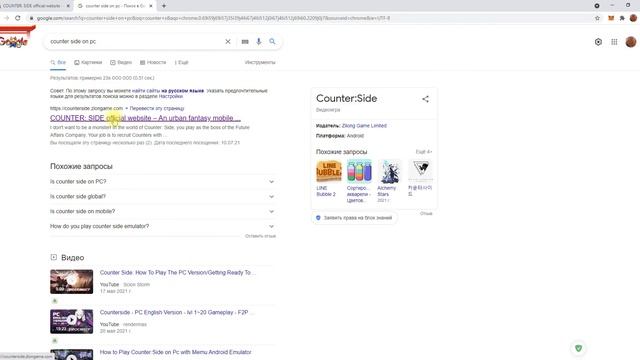Viewport: 640px width, 360px height.
Task: Click the site lock icon in the address bar
Action: coord(31,18)
